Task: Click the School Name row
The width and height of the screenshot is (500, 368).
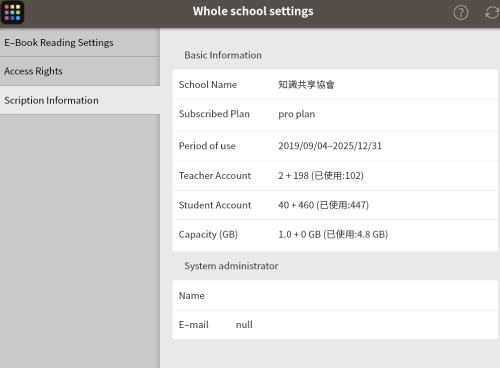Action: [335, 85]
